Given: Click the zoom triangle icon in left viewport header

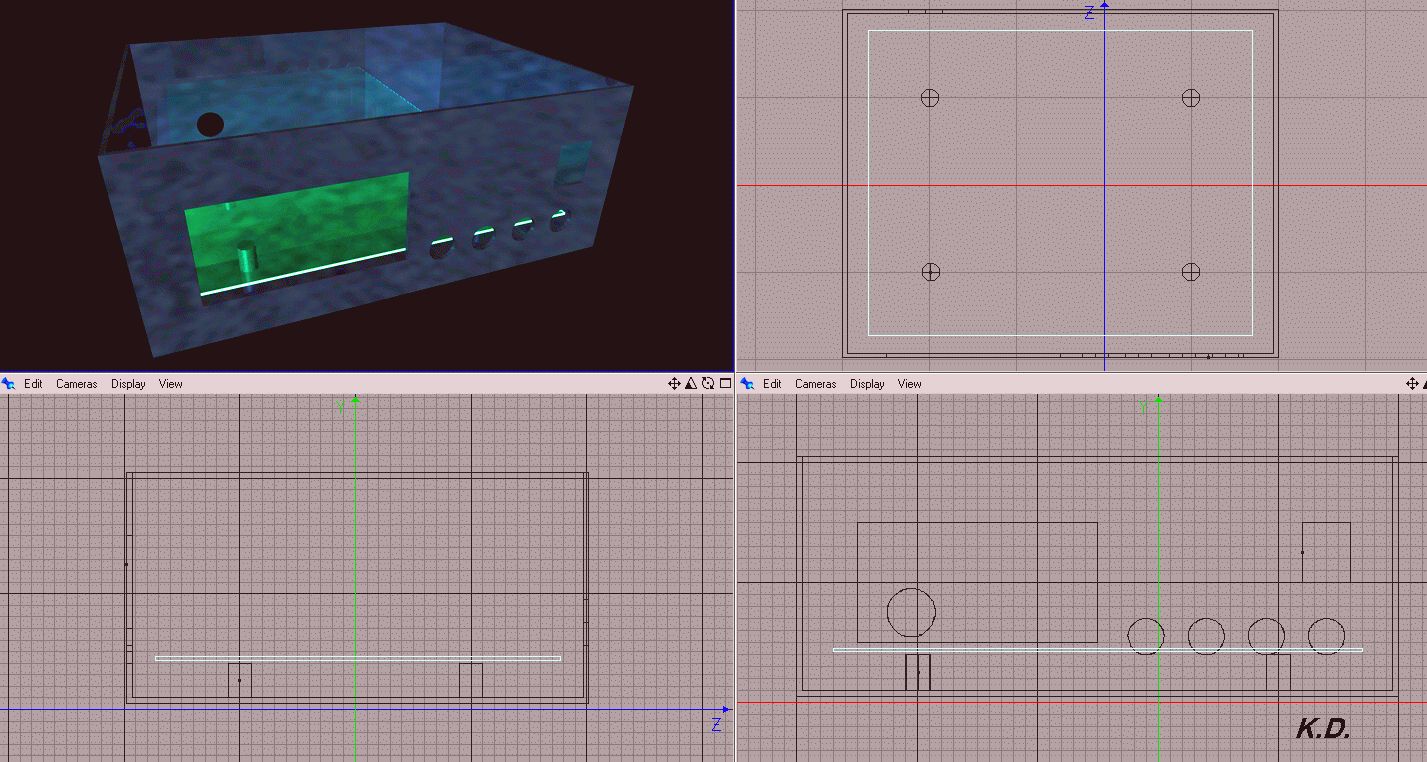Looking at the screenshot, I should (691, 383).
